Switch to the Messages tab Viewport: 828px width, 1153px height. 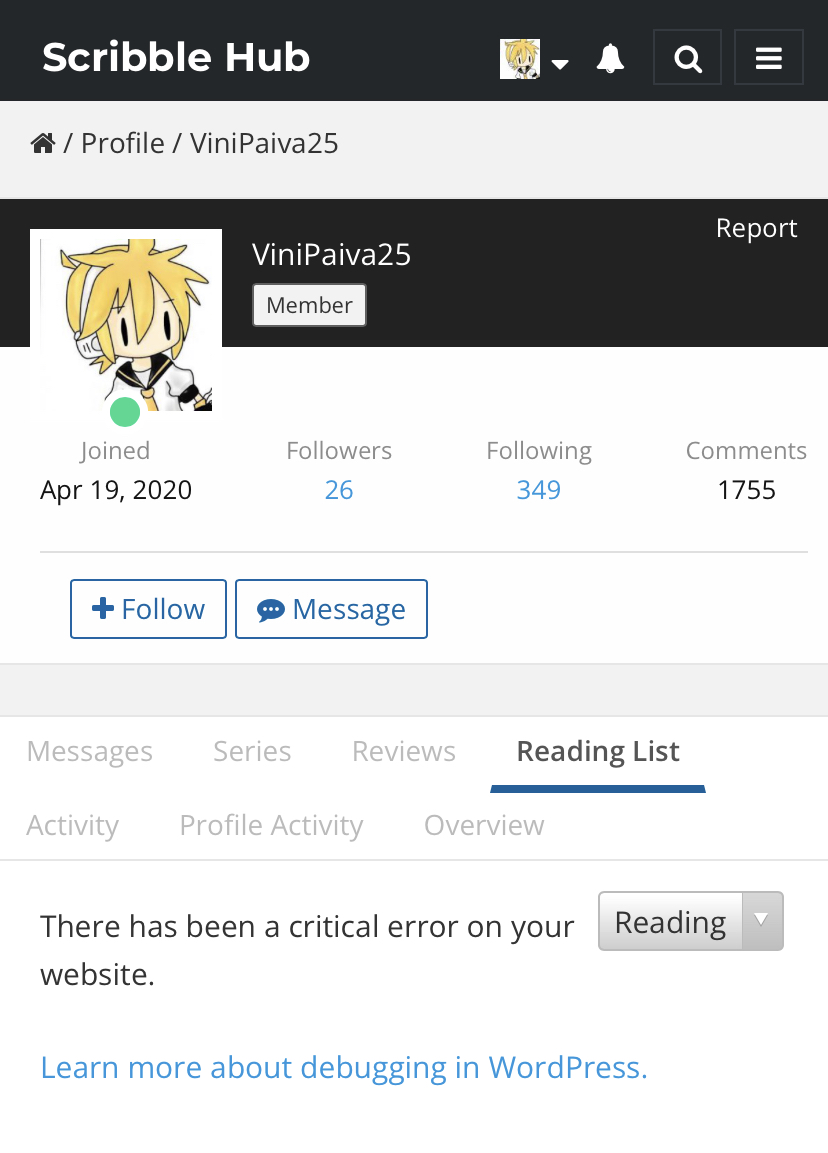pos(90,751)
